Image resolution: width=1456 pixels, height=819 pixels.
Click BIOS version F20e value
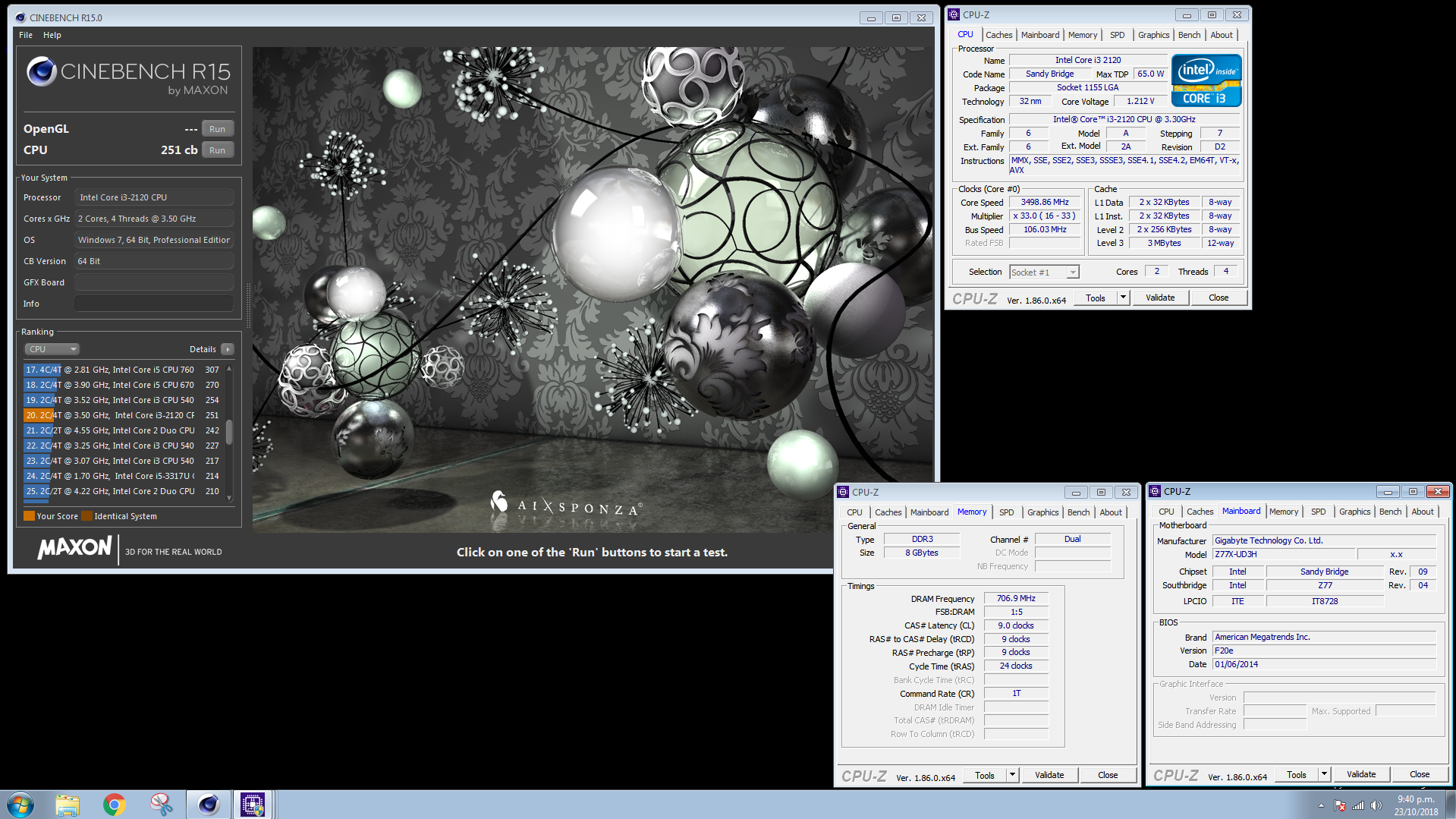click(1324, 650)
